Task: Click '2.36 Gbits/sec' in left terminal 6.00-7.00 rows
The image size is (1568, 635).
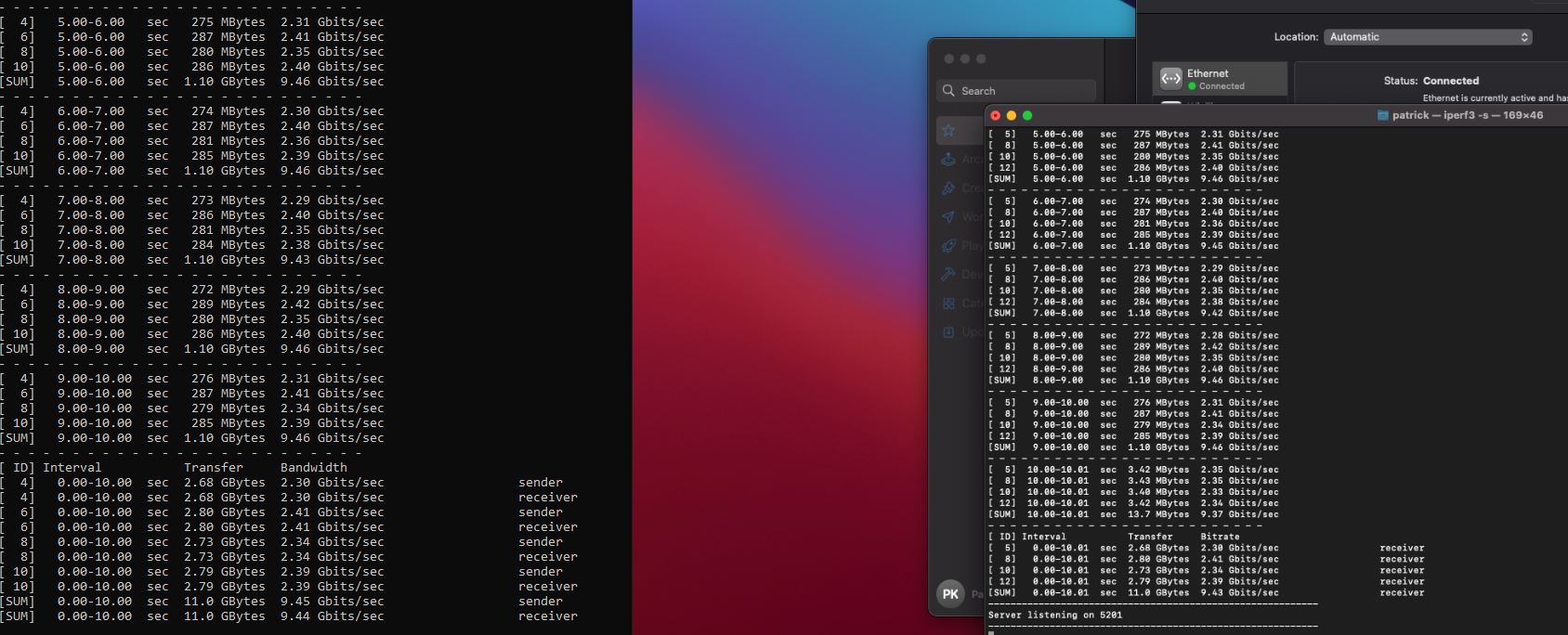Action: pyautogui.click(x=333, y=140)
